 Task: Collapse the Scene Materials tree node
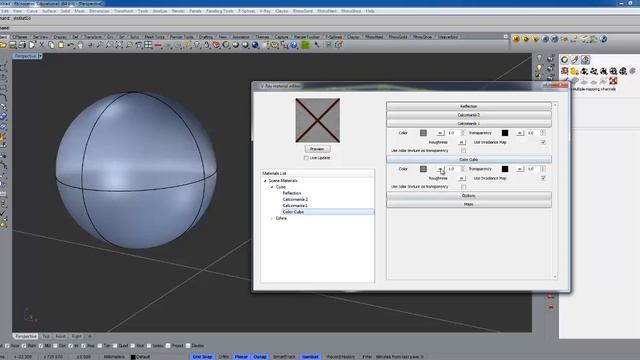click(265, 180)
